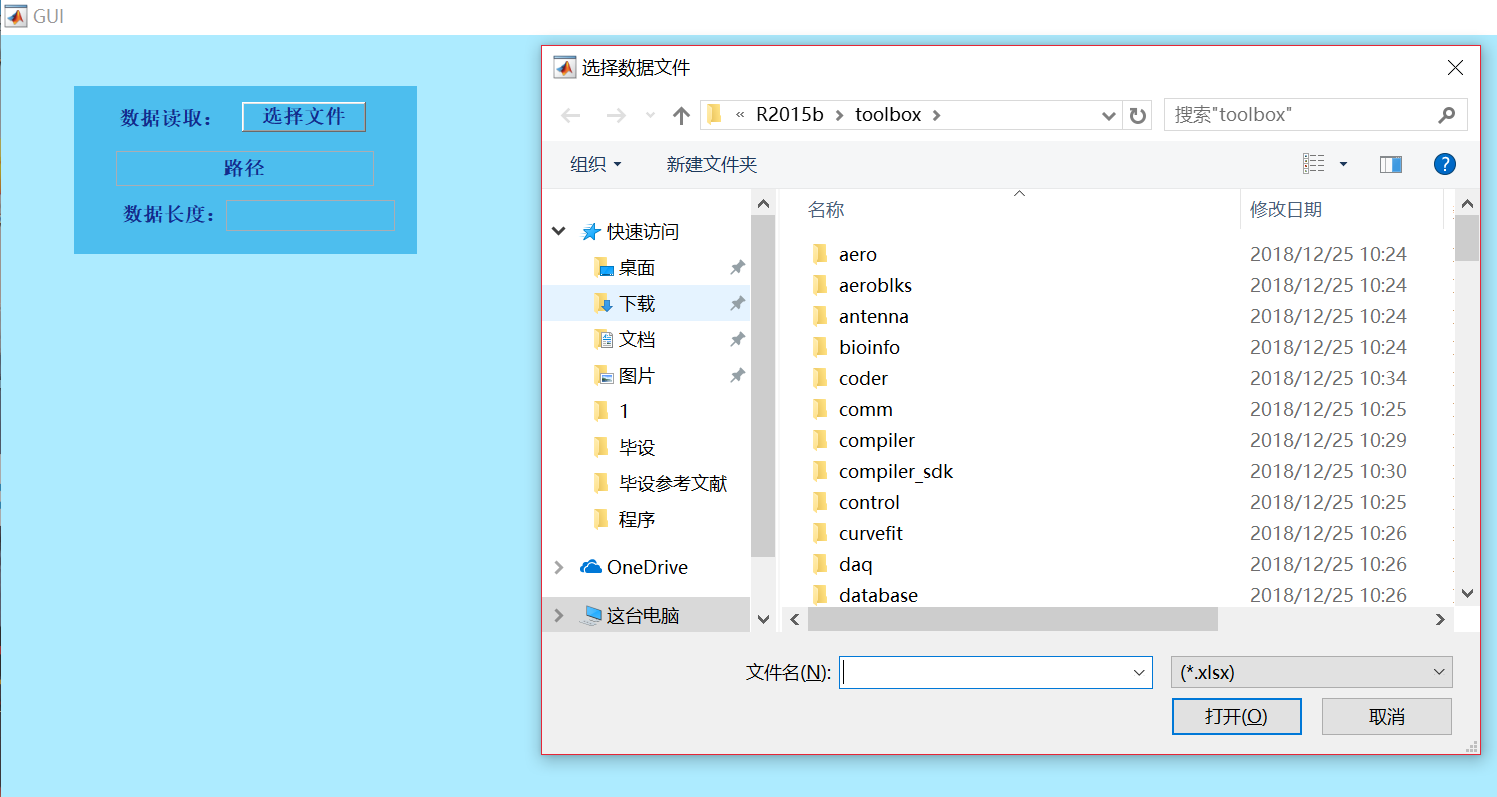
Task: Click 新建文件夹 to create a folder
Action: (712, 164)
